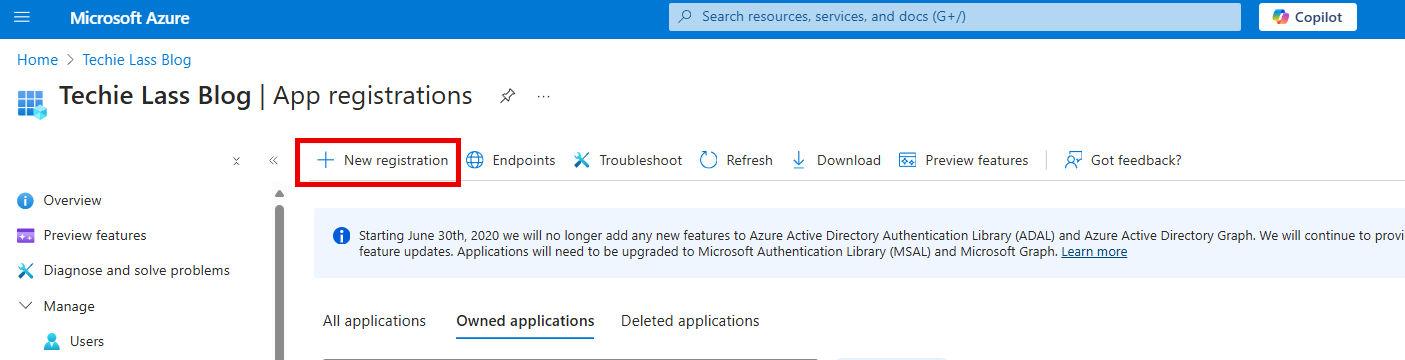Click the feedback person icon

pyautogui.click(x=1074, y=160)
